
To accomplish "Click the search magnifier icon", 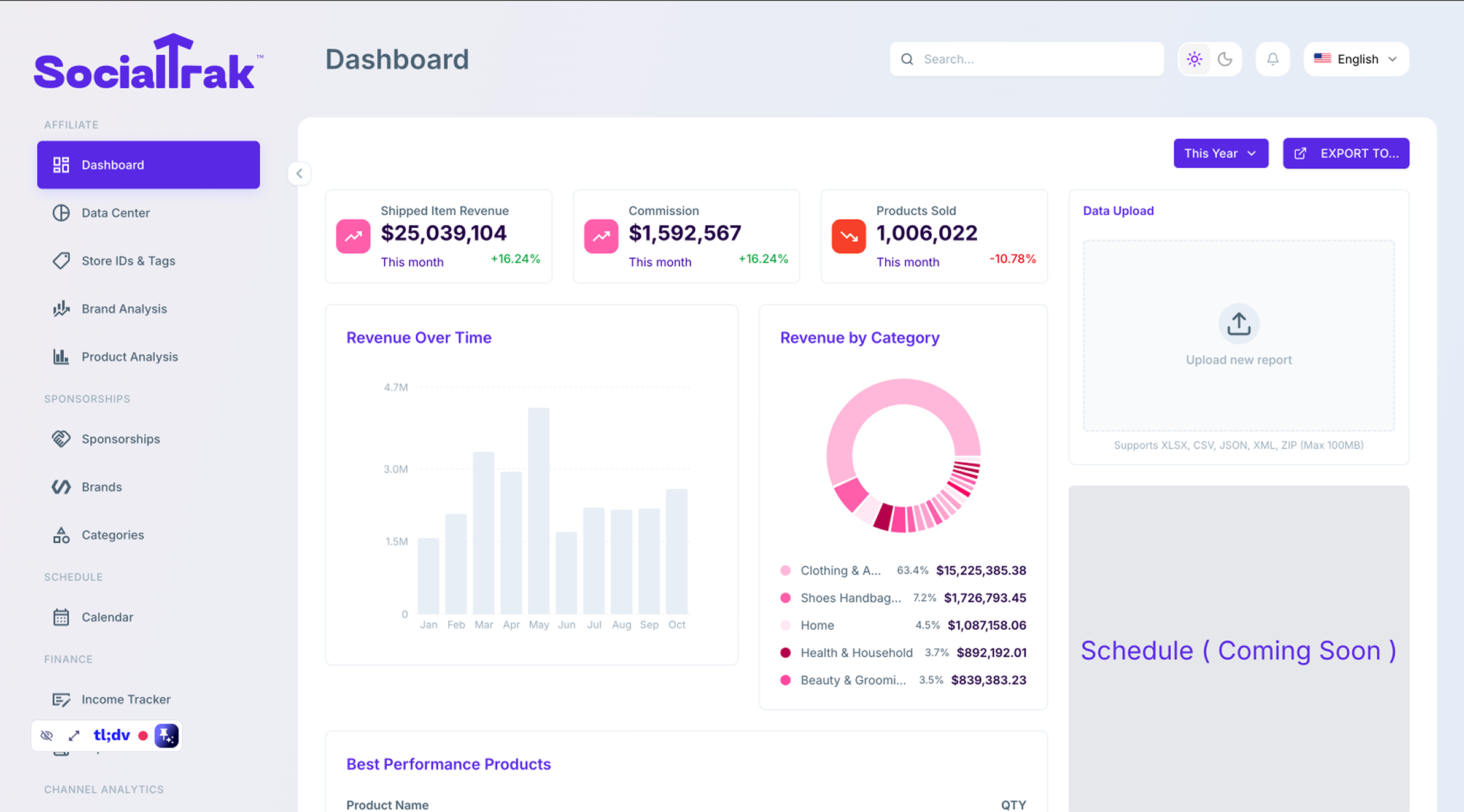I will pos(907,59).
